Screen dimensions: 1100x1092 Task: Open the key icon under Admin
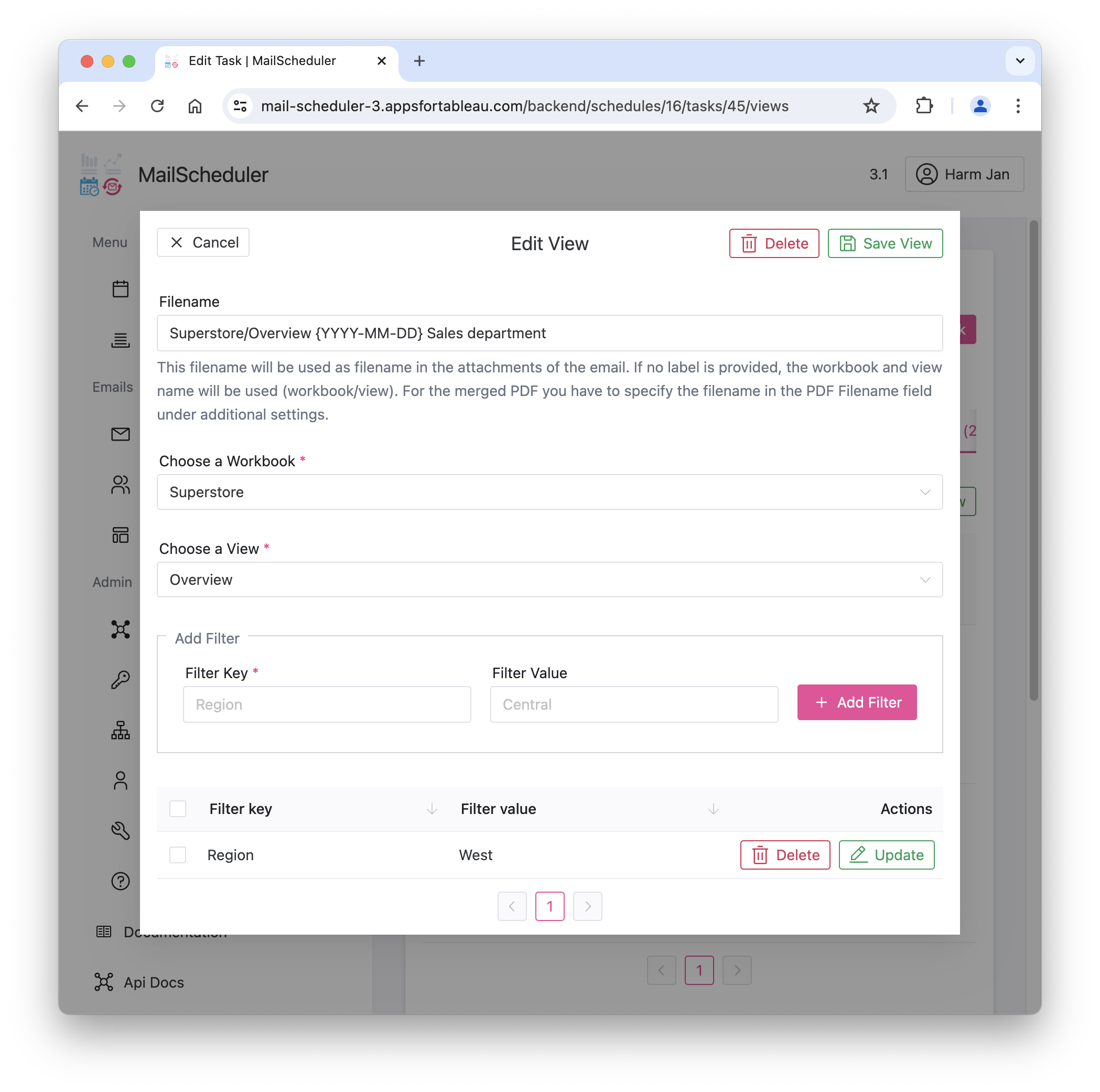[120, 680]
